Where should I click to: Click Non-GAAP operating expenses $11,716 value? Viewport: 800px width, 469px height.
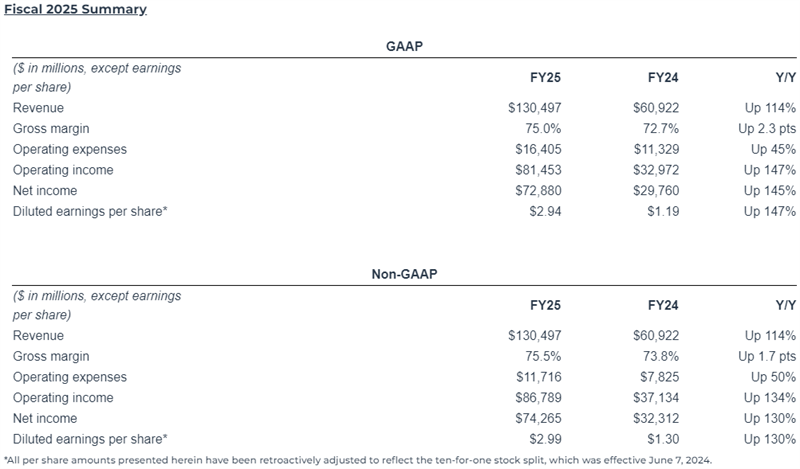tap(539, 377)
